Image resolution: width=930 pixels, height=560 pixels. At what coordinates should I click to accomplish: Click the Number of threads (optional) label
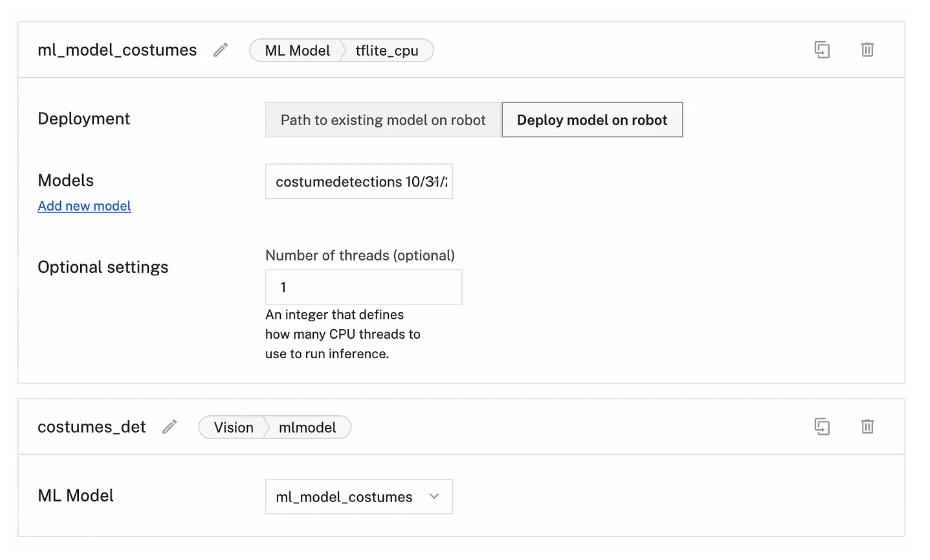[360, 255]
